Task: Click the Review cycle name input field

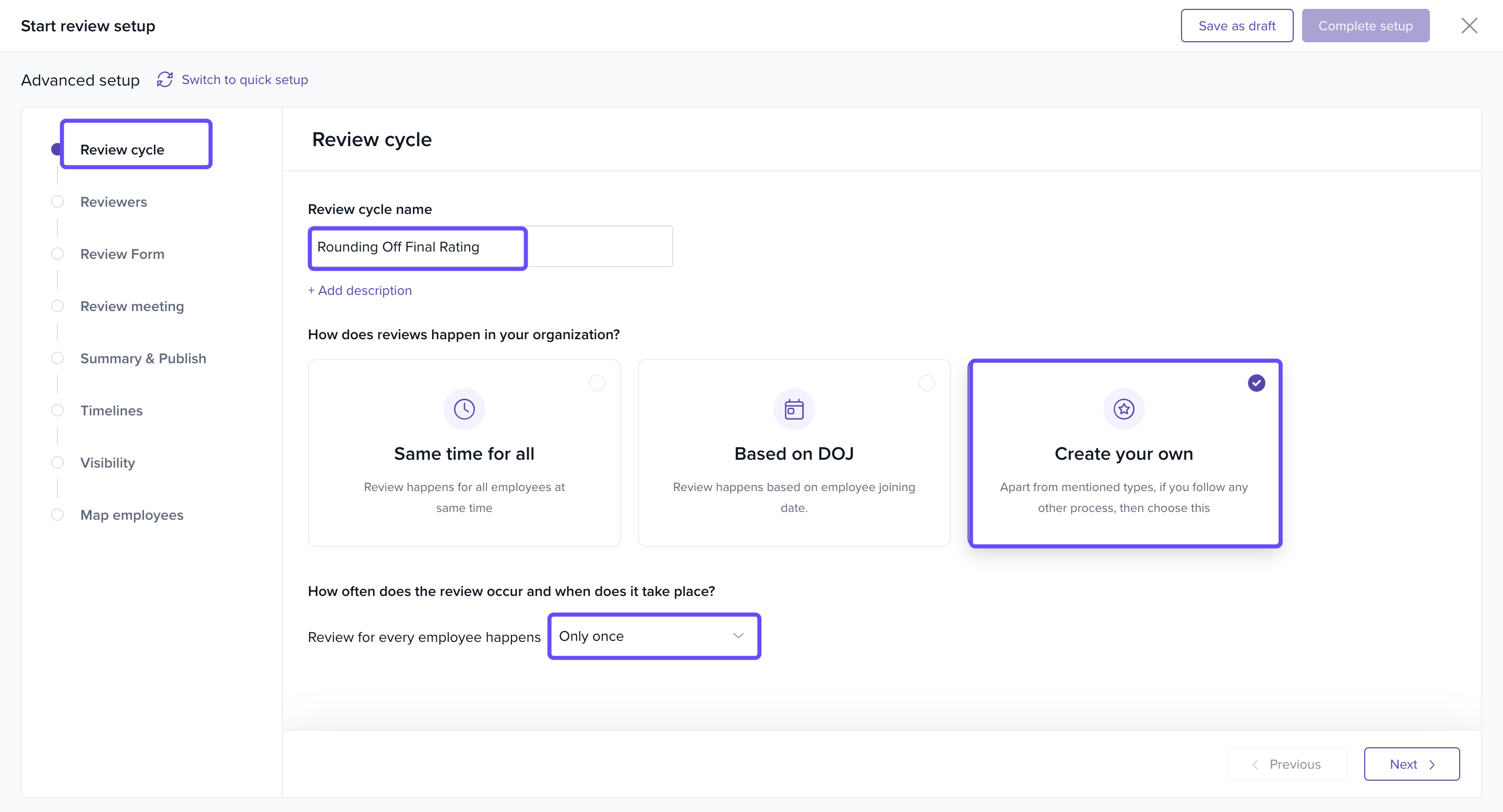Action: point(490,247)
